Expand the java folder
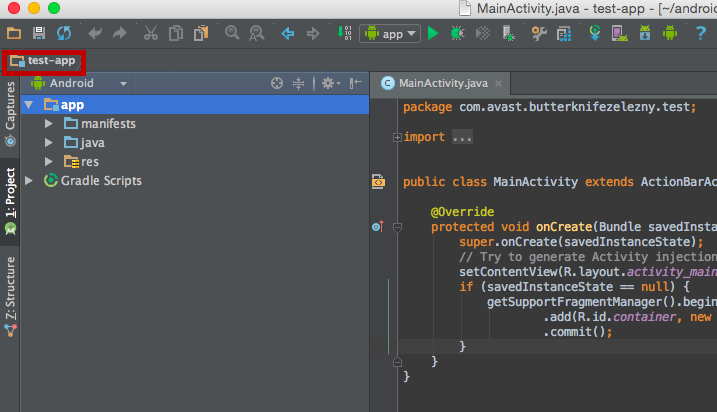The width and height of the screenshot is (717, 412). (x=48, y=143)
